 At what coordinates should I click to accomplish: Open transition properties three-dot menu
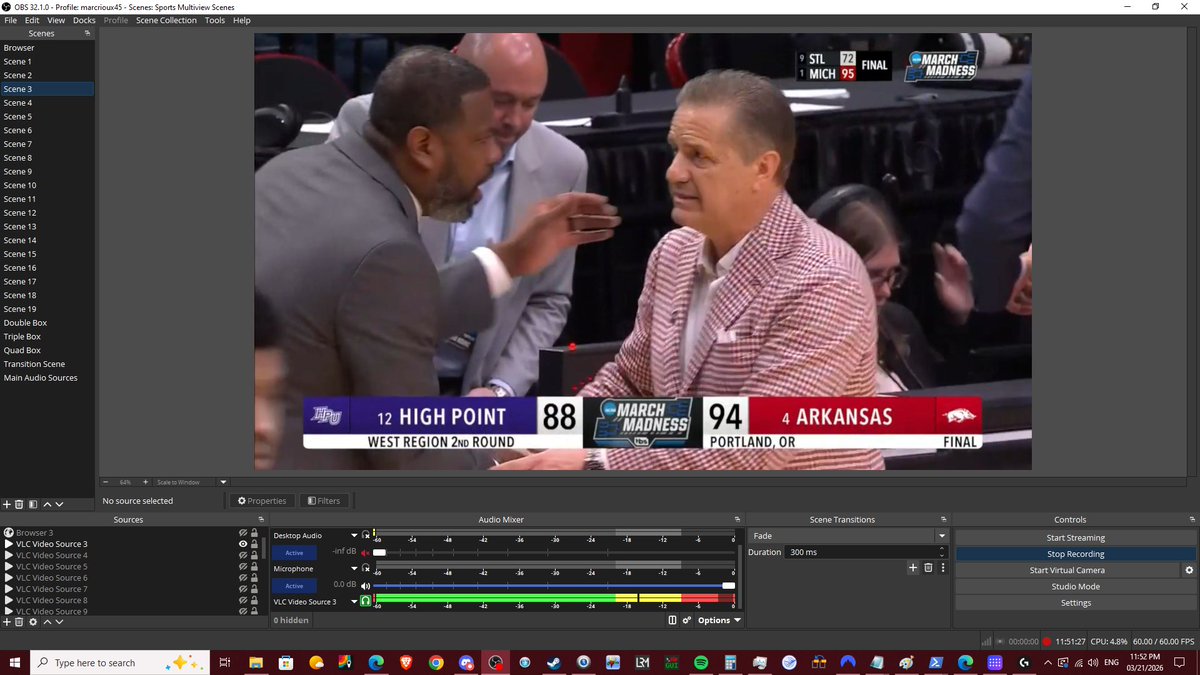941,568
